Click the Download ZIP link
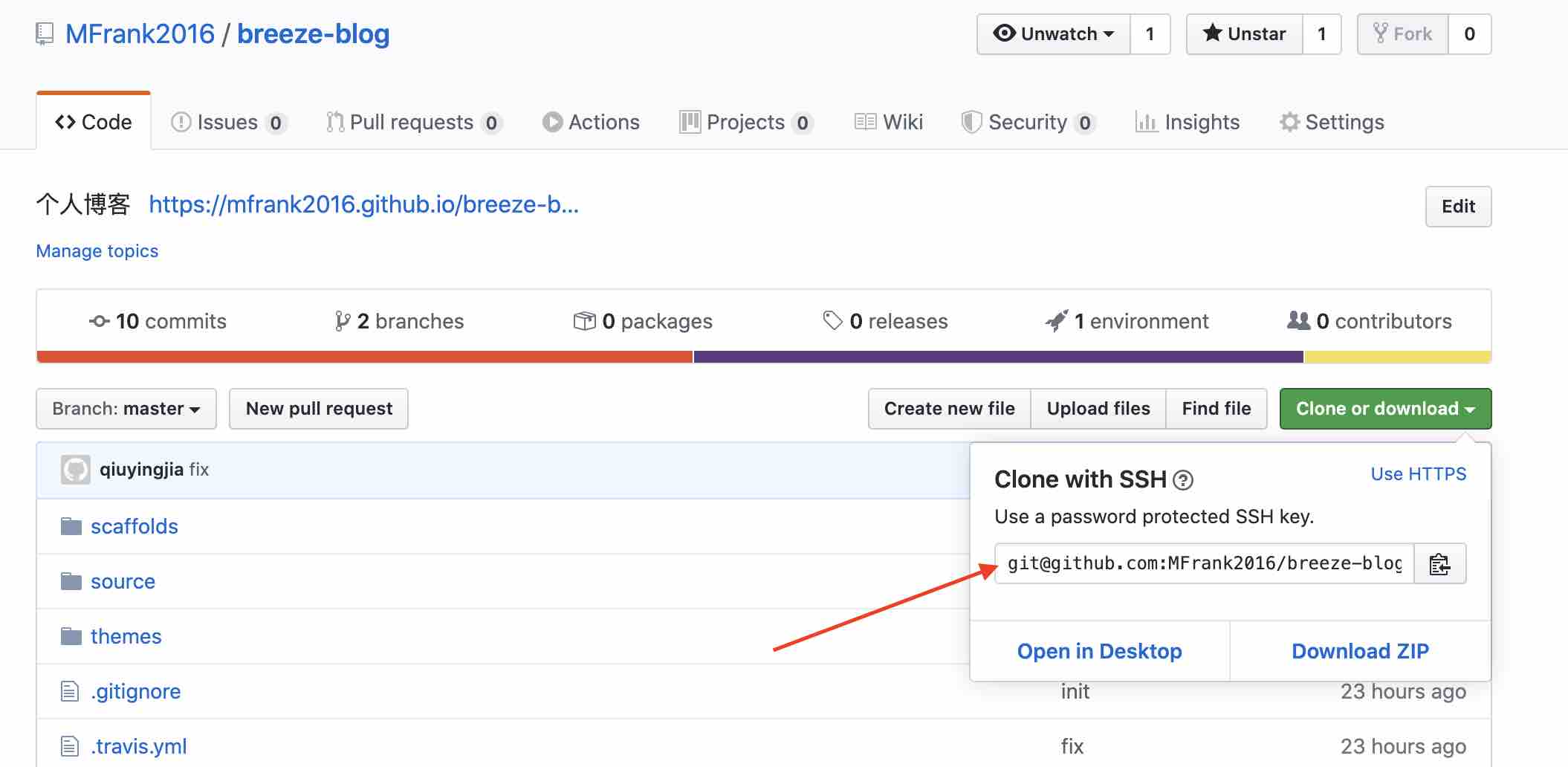The image size is (1568, 767). click(1360, 651)
